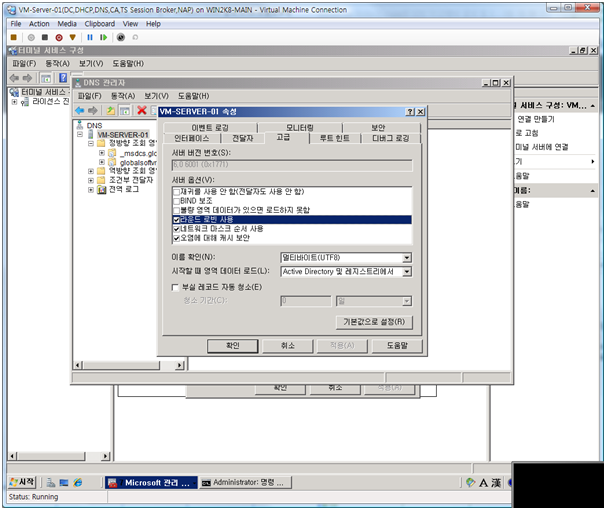
Task: Click Show Desktop icon in quick launch
Action: (64, 482)
